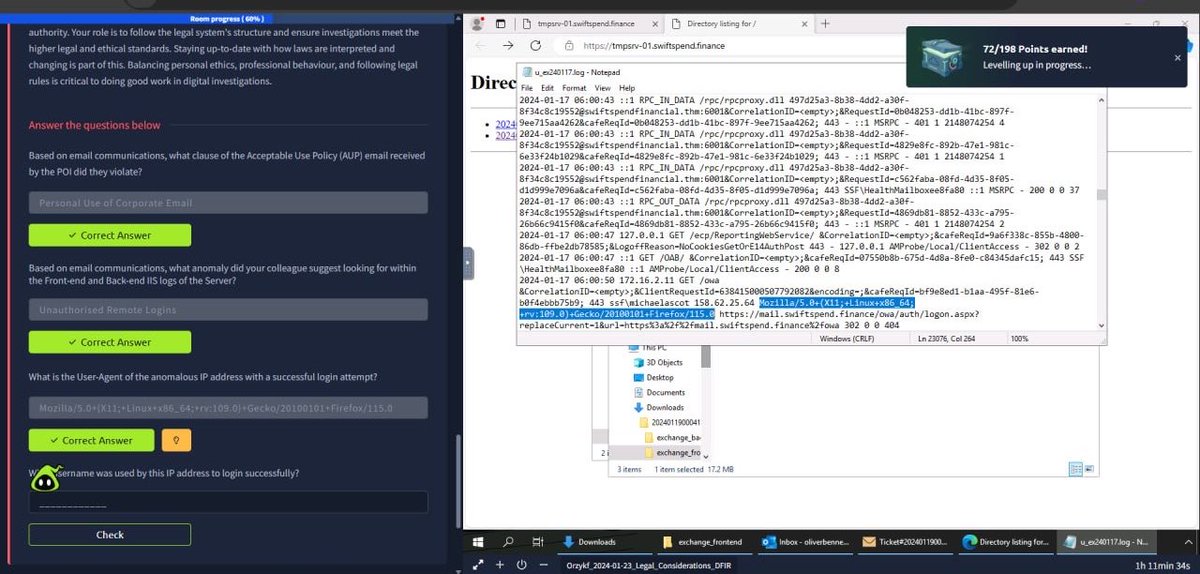Open the Outlook Inbox taskbar window
The width and height of the screenshot is (1200, 574).
(x=806, y=541)
